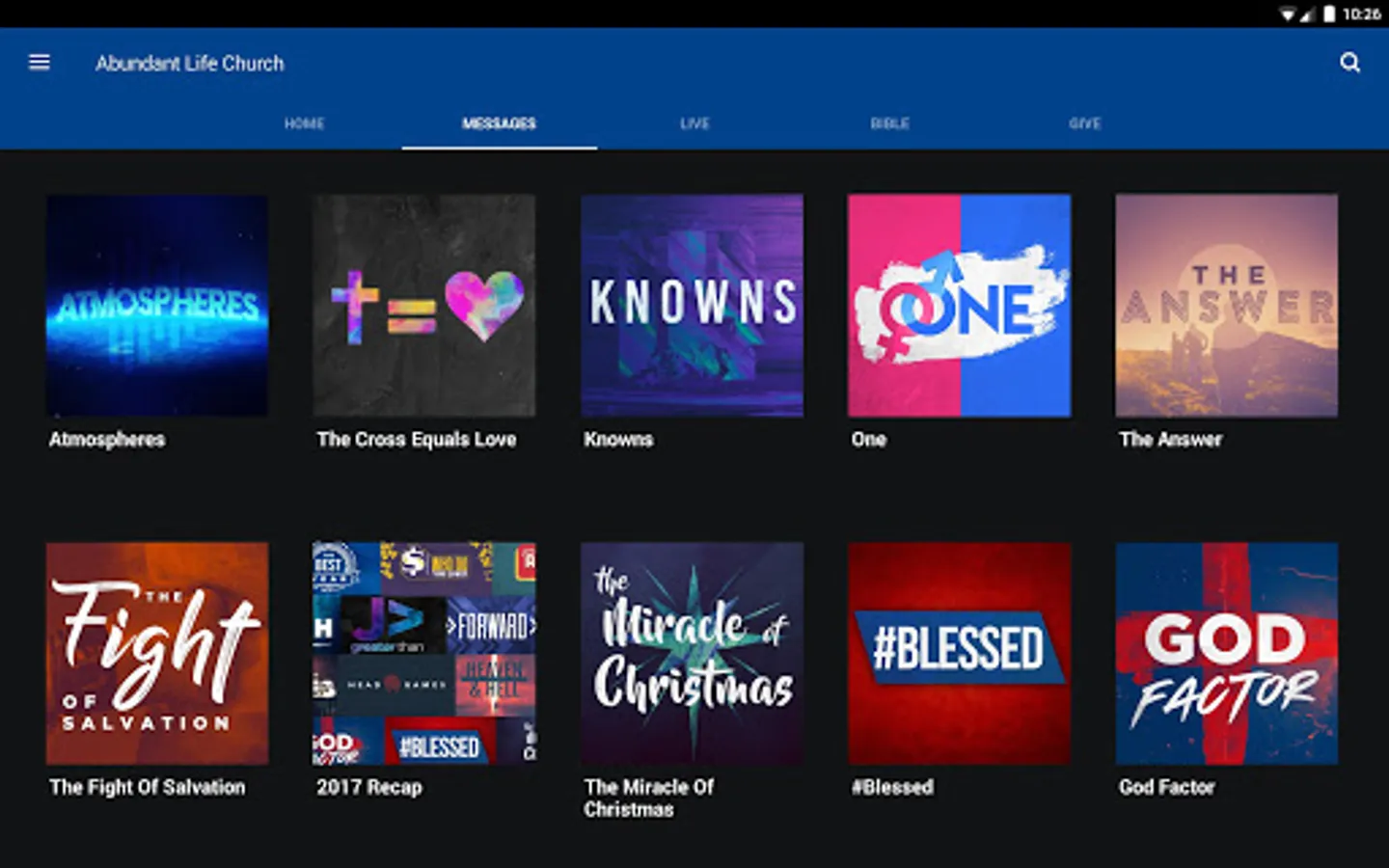Viewport: 1389px width, 868px height.
Task: Open the God Factor series artwork
Action: click(x=1226, y=654)
